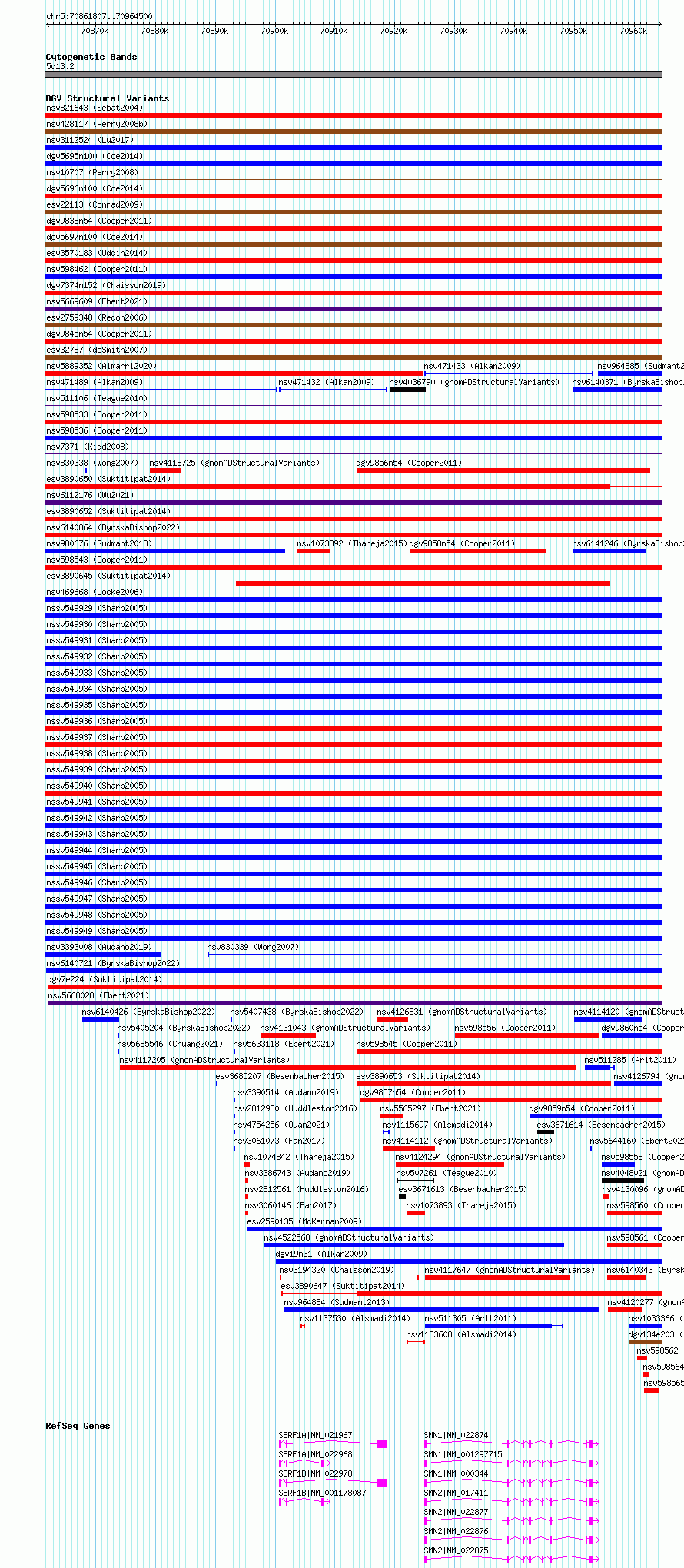This screenshot has height=1568, width=684.
Task: Click the nsv471433 (Alkan2009) label
Action: click(x=472, y=366)
